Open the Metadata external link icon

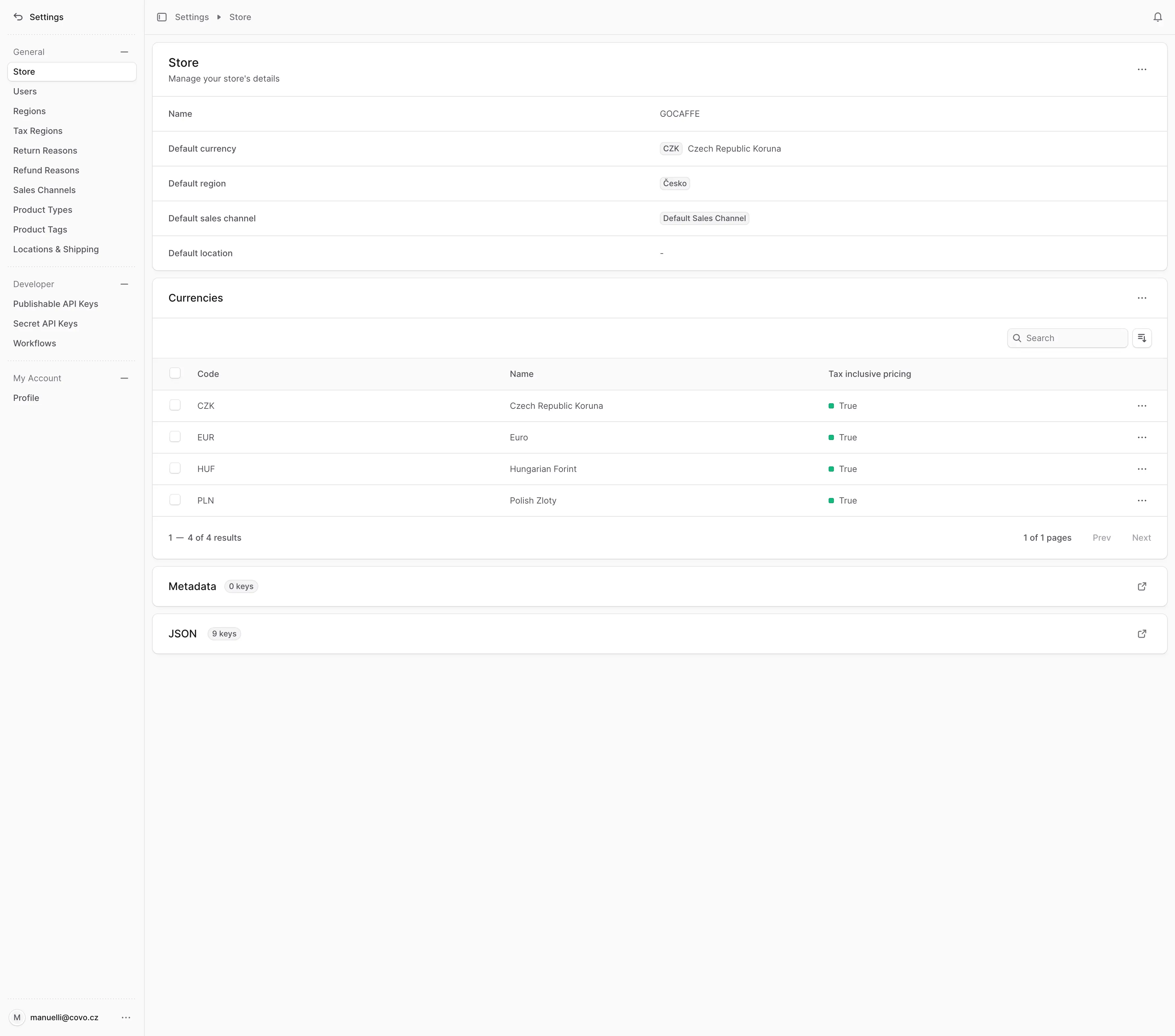point(1142,586)
